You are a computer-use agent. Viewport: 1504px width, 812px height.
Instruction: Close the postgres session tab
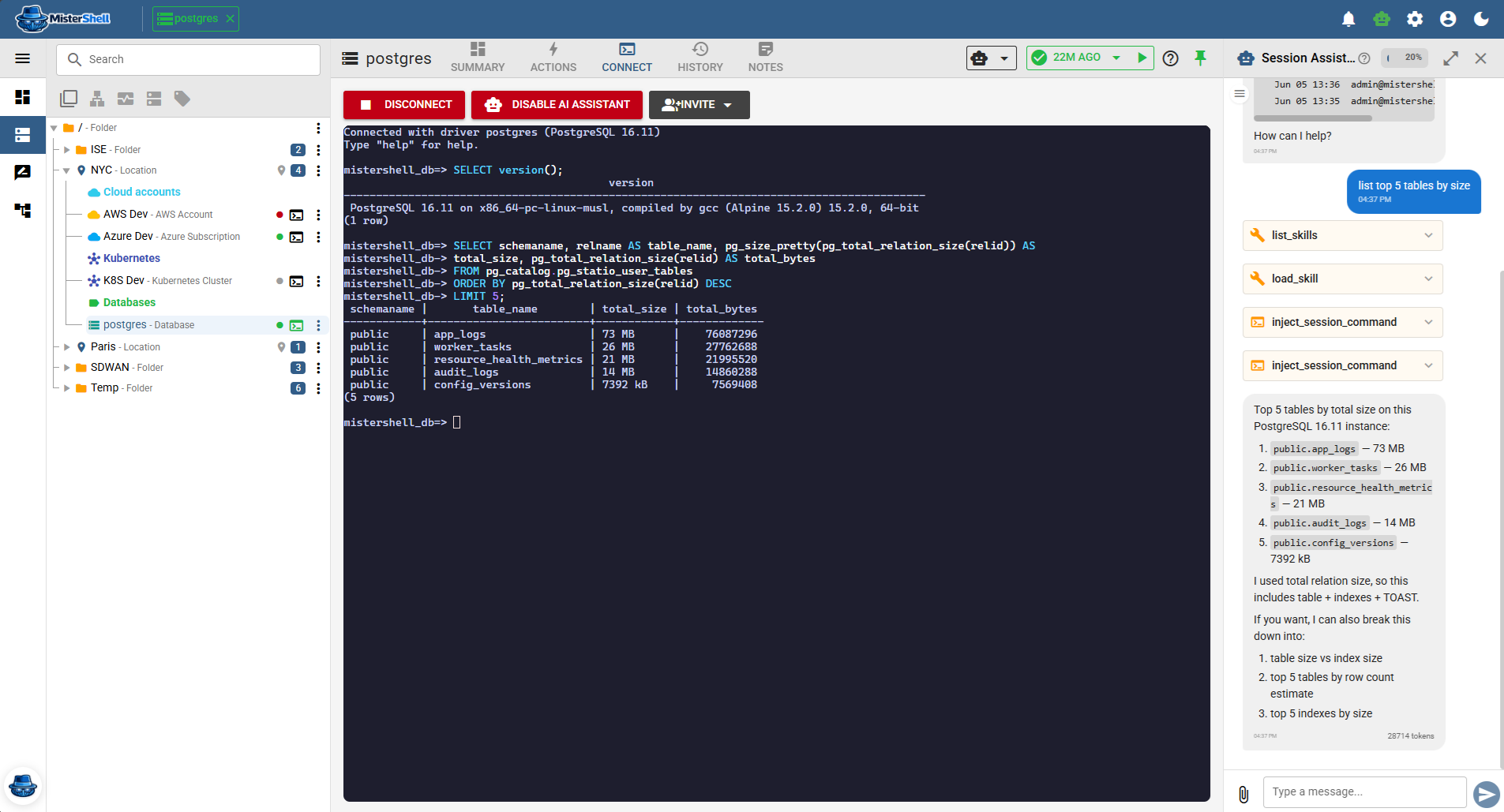tap(230, 18)
